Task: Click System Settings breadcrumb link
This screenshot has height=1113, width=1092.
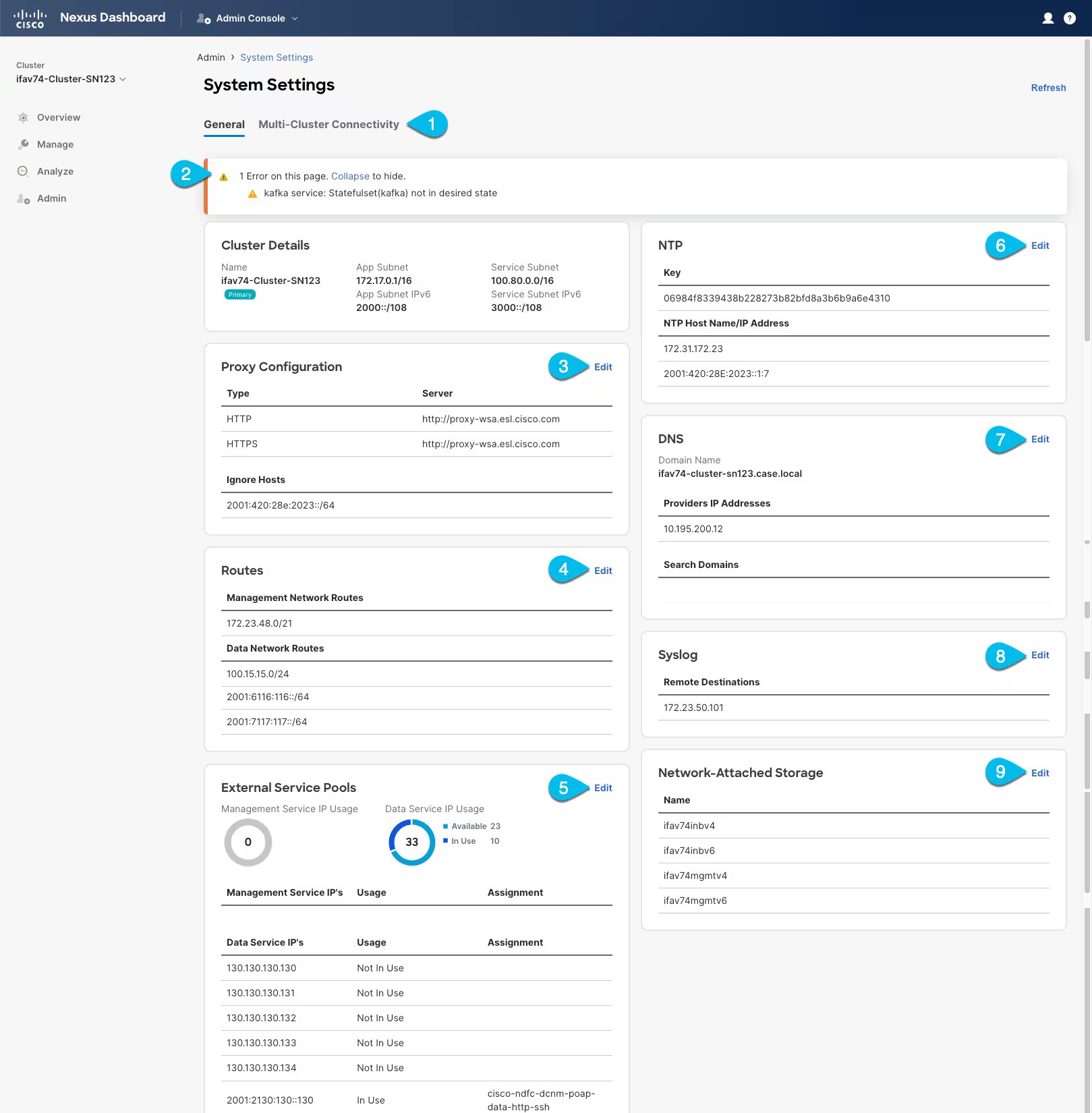Action: tap(276, 57)
